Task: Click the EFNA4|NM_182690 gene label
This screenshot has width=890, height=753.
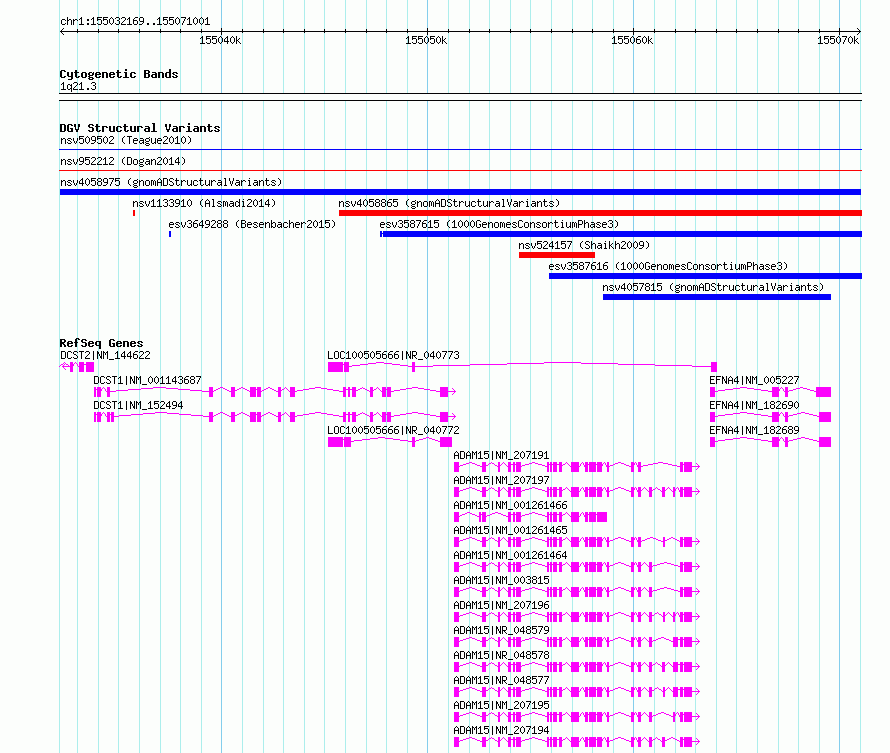Action: click(x=754, y=405)
